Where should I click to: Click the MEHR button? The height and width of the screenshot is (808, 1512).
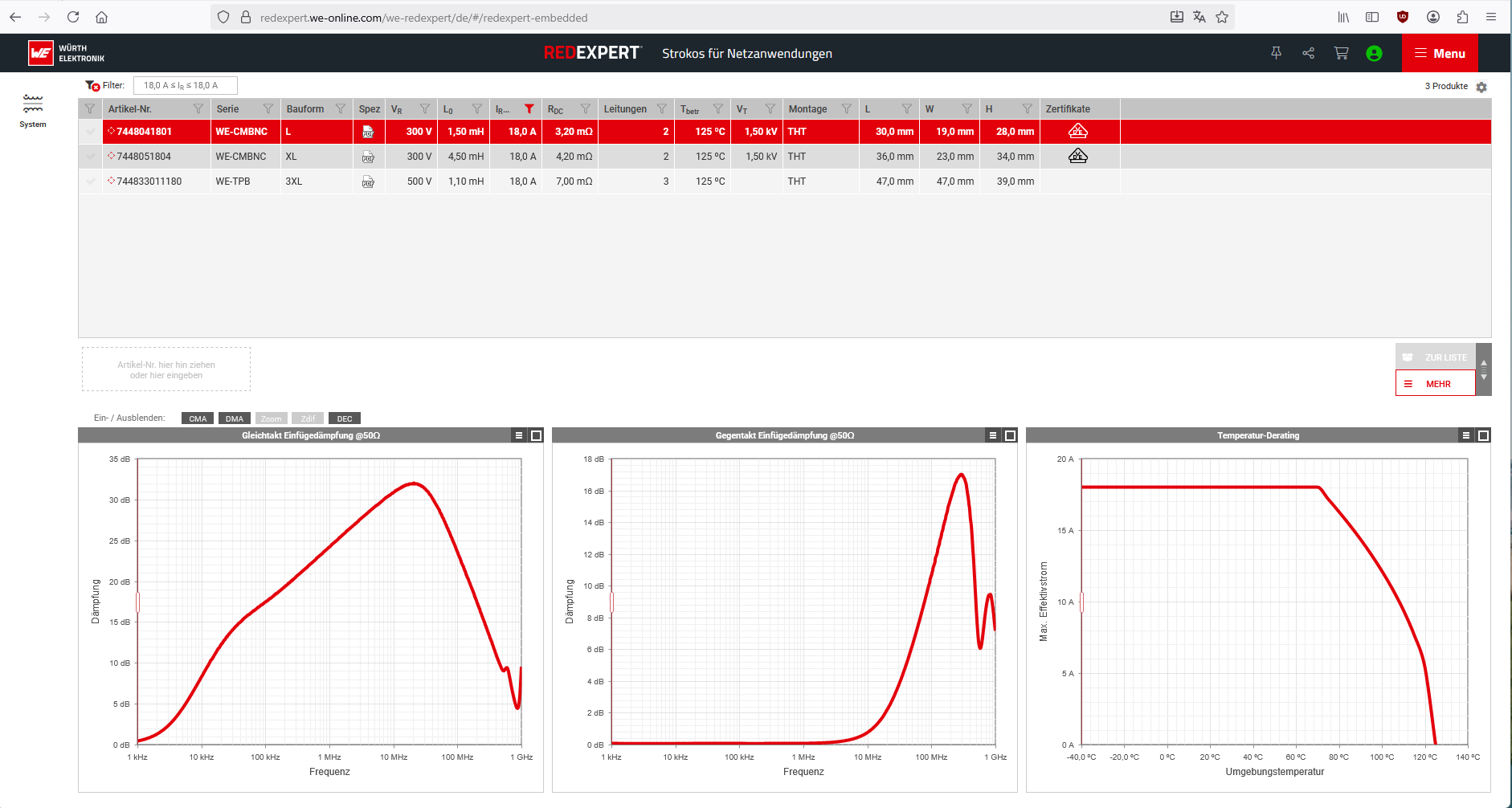(x=1436, y=384)
